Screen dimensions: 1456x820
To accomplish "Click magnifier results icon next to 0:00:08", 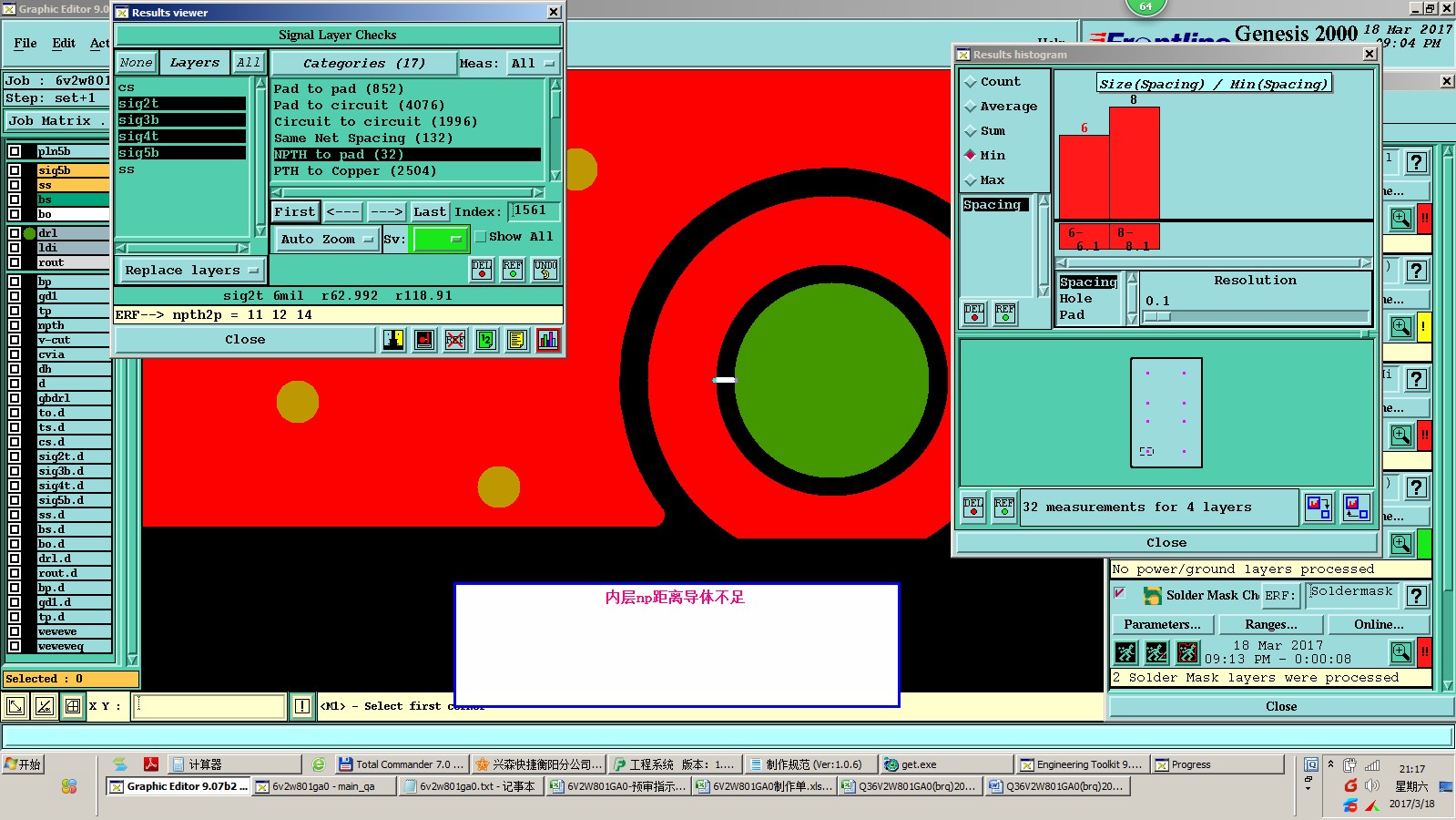I will pos(1401,652).
